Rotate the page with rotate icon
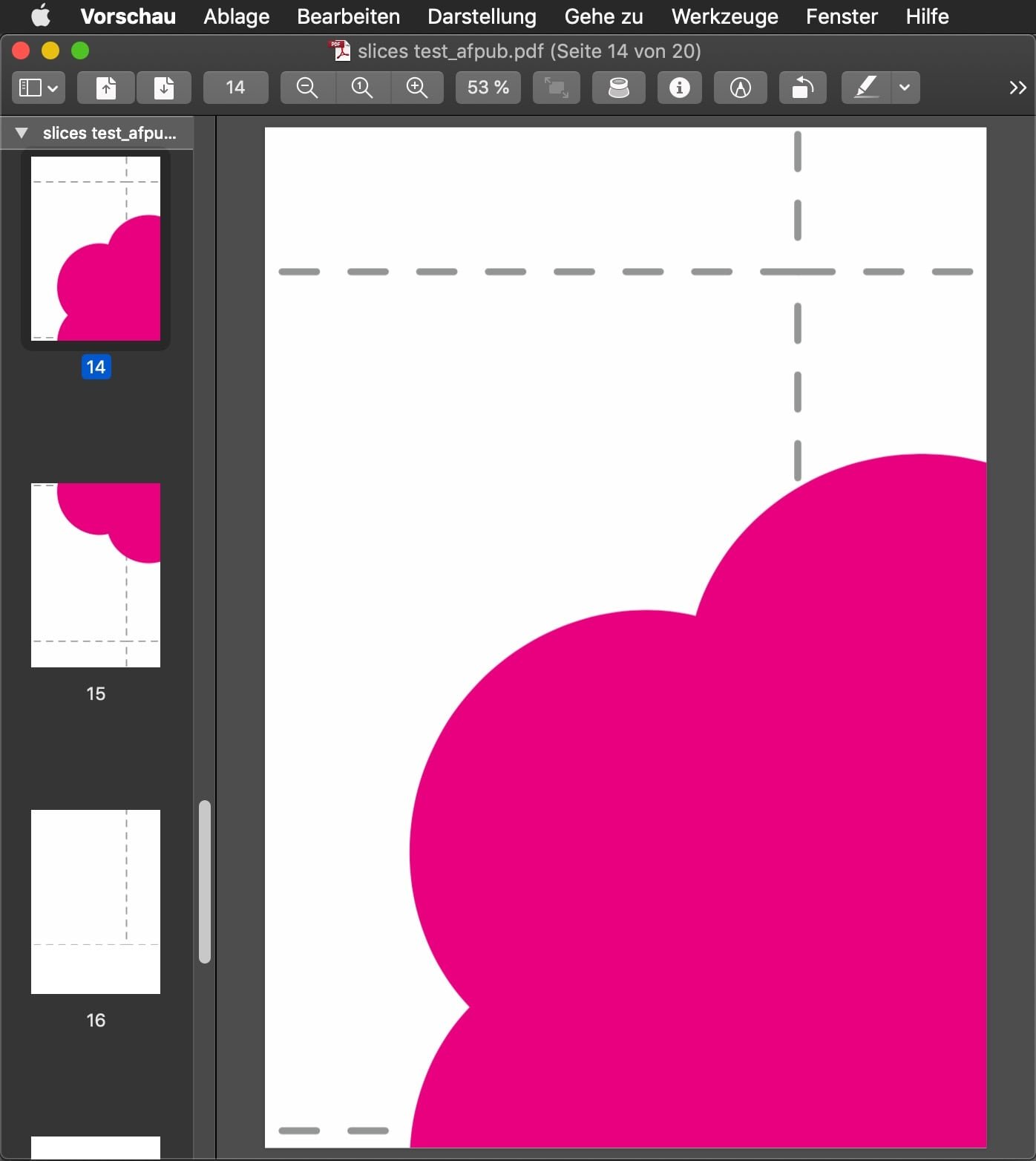 (803, 88)
